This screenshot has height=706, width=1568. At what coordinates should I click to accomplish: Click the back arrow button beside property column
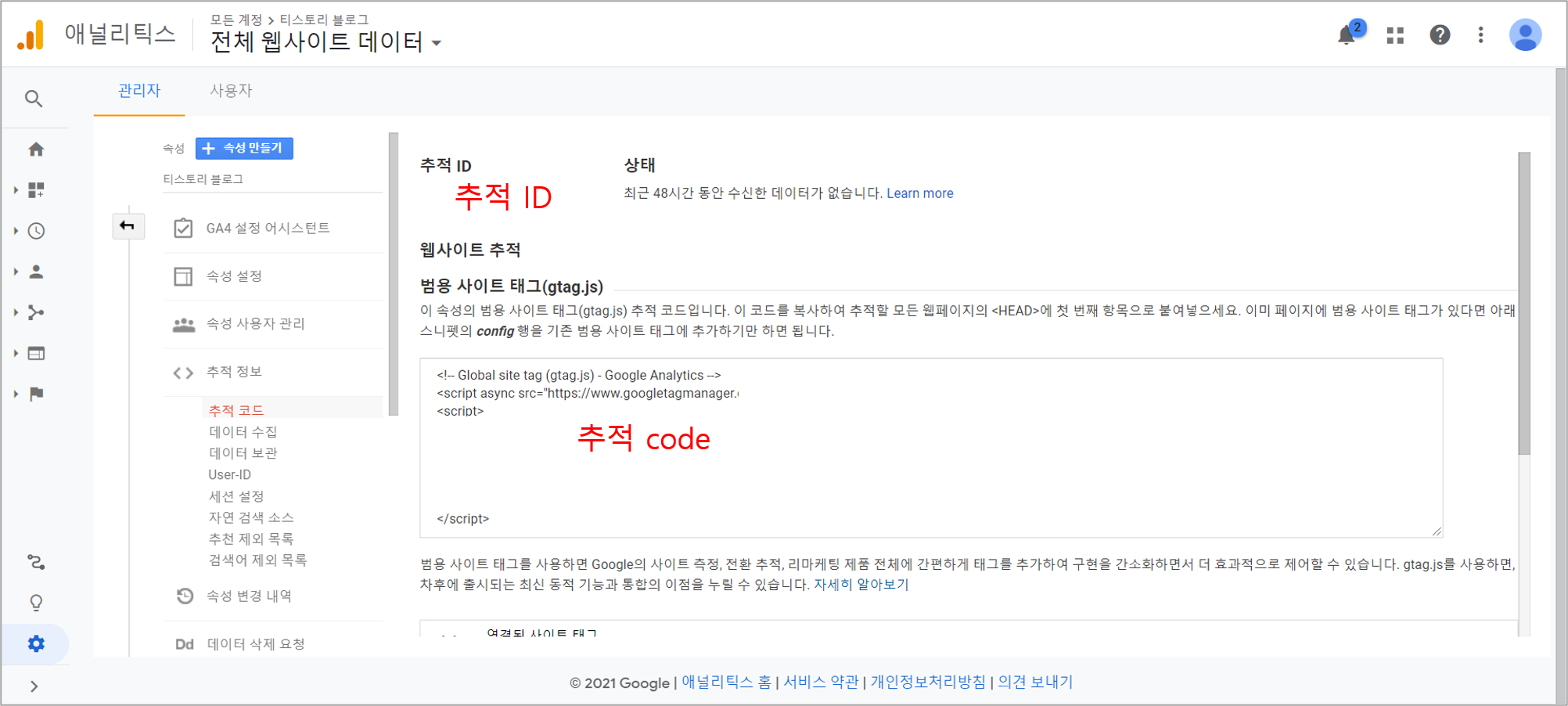tap(128, 226)
